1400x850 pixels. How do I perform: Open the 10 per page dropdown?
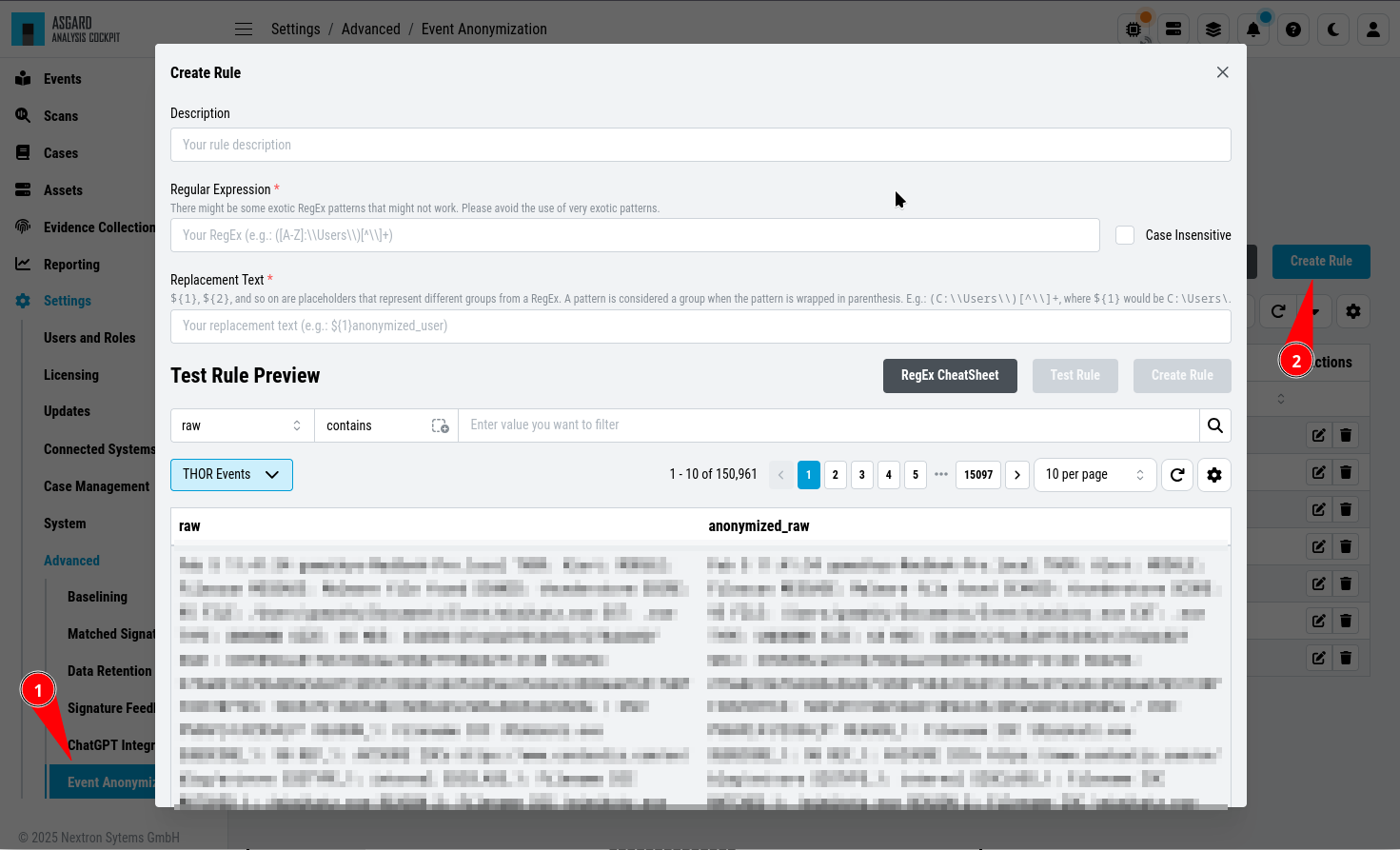1094,475
